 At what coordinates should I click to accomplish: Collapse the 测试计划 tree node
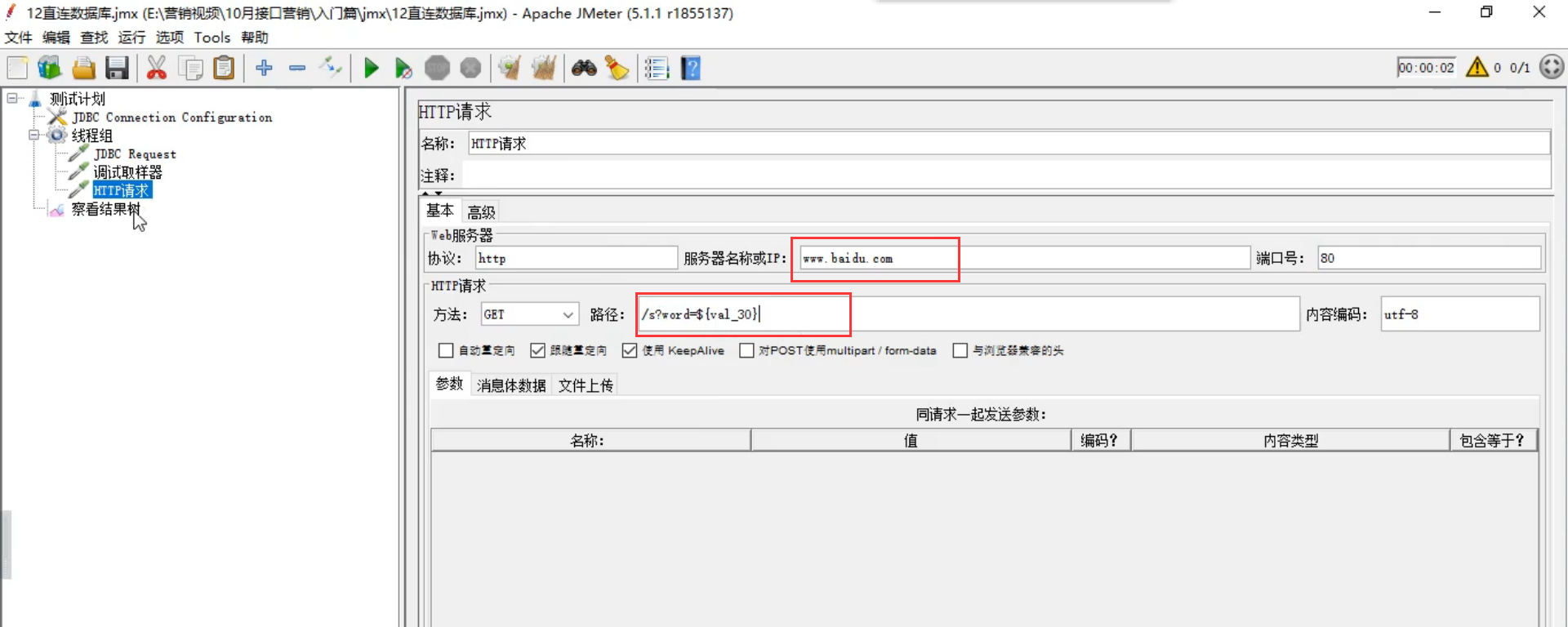[12, 98]
